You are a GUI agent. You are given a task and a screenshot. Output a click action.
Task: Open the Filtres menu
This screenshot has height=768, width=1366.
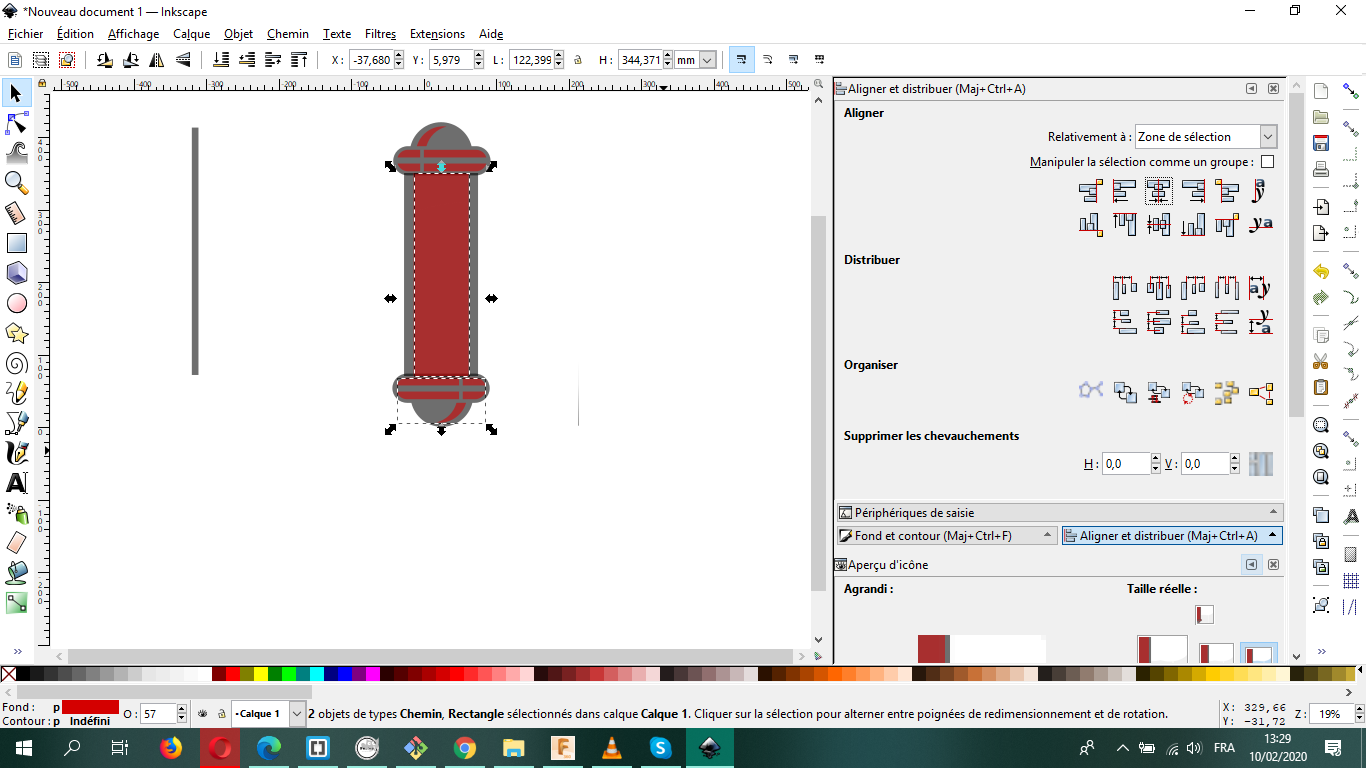380,34
